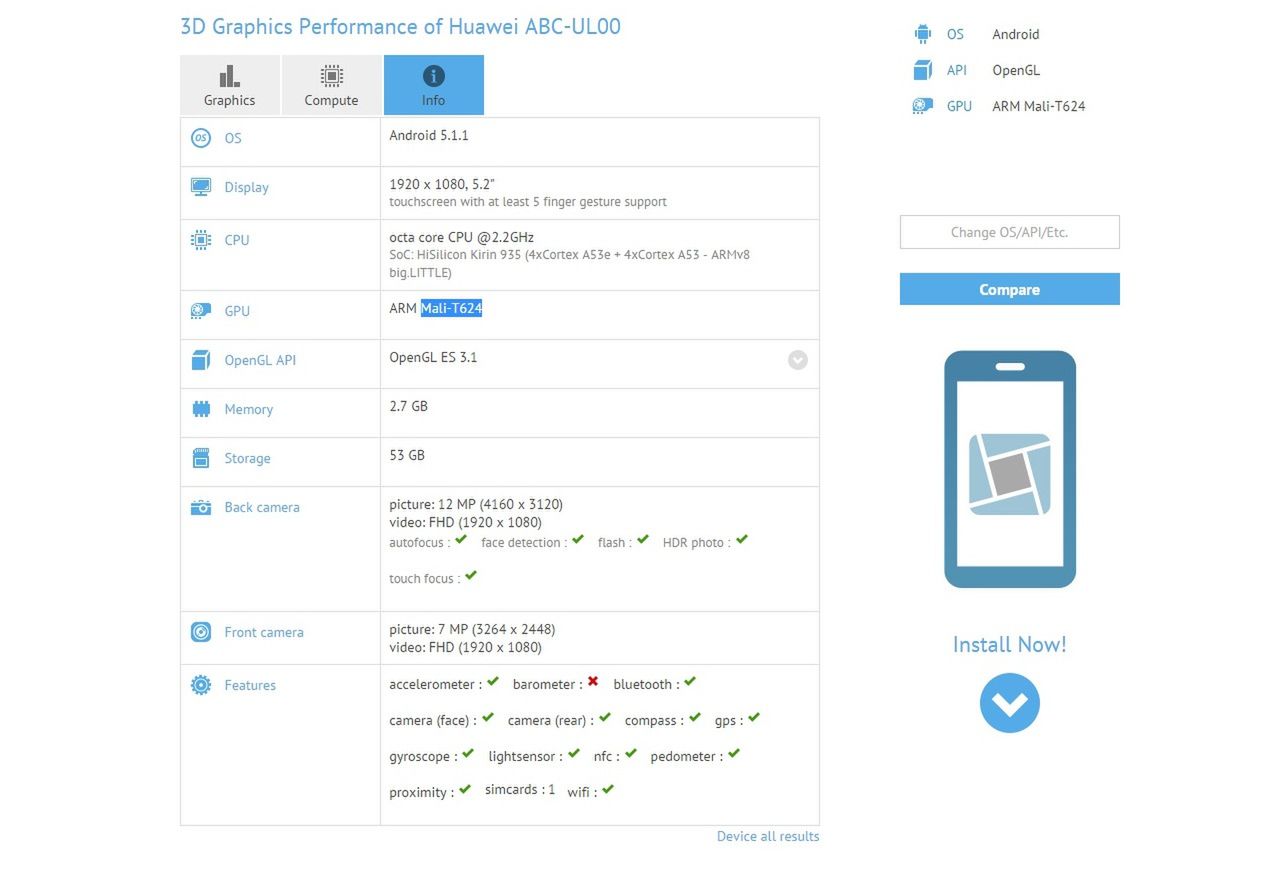1270x875 pixels.
Task: Click the Memory chip icon
Action: pos(201,409)
